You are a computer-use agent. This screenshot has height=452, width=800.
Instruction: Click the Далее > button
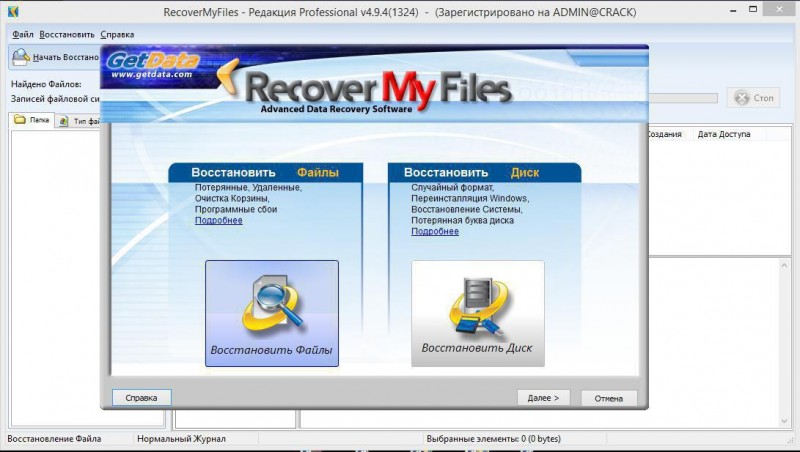(543, 397)
